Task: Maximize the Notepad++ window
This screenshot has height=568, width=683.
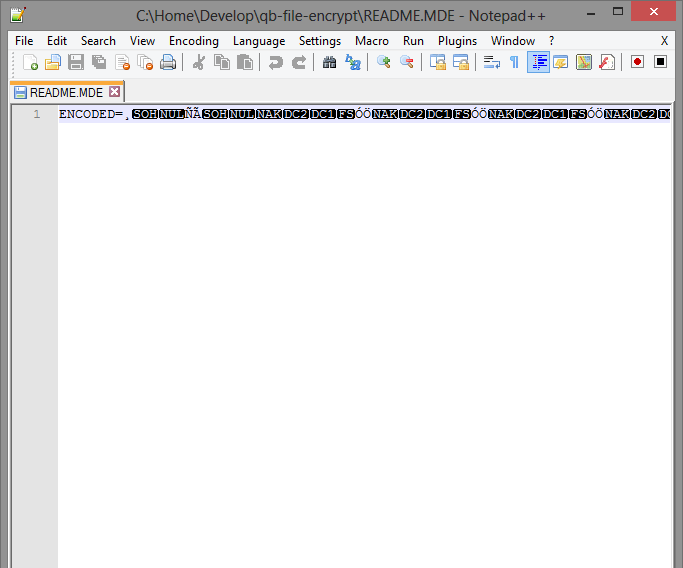Action: tap(618, 12)
